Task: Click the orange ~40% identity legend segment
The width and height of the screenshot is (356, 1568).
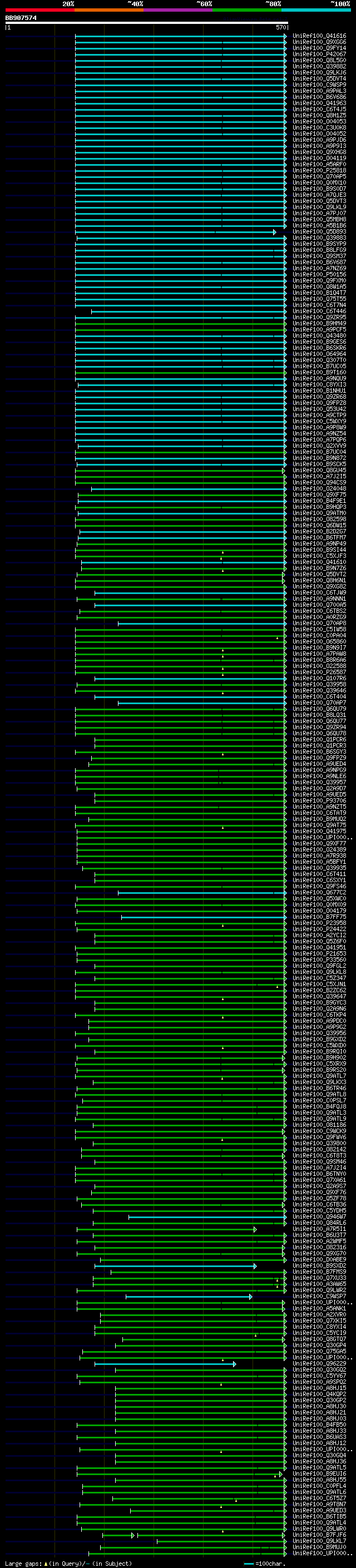Action: (x=109, y=11)
